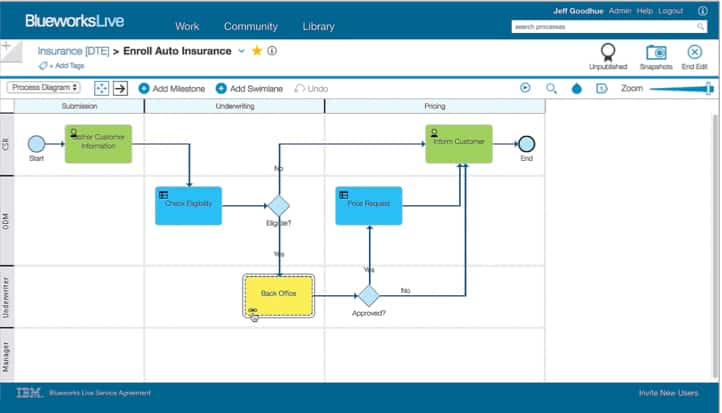Viewport: 722px width, 413px height.
Task: Open the Process Diagram view dropdown
Action: 43,87
